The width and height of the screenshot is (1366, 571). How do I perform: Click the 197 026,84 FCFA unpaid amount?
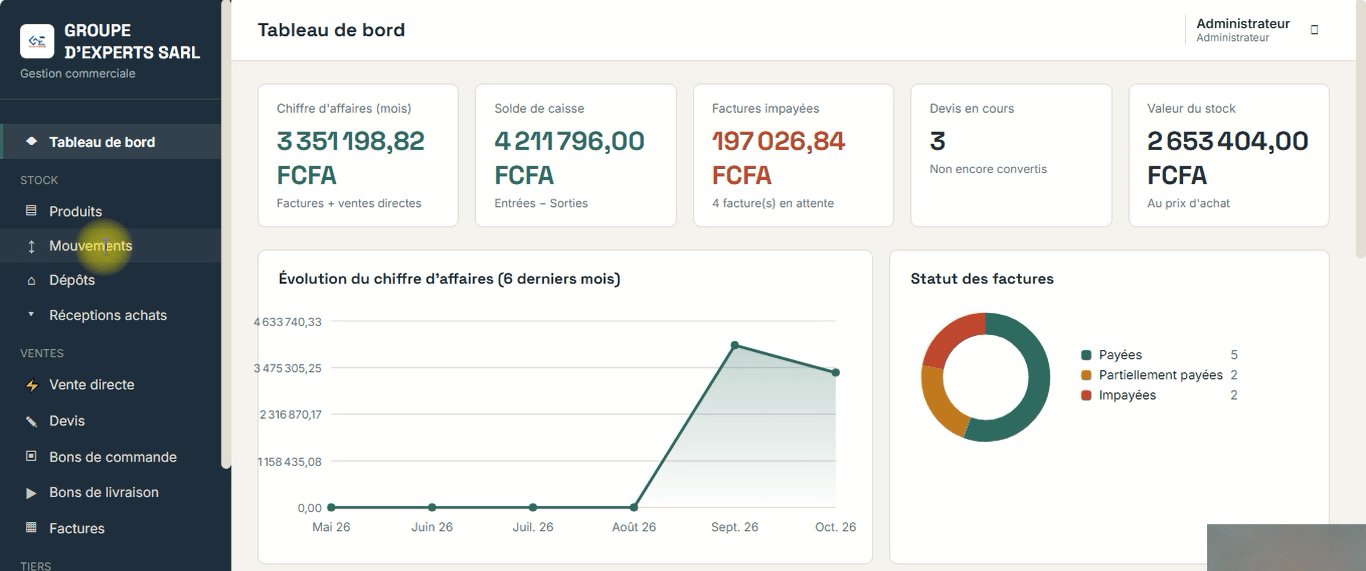coord(779,158)
